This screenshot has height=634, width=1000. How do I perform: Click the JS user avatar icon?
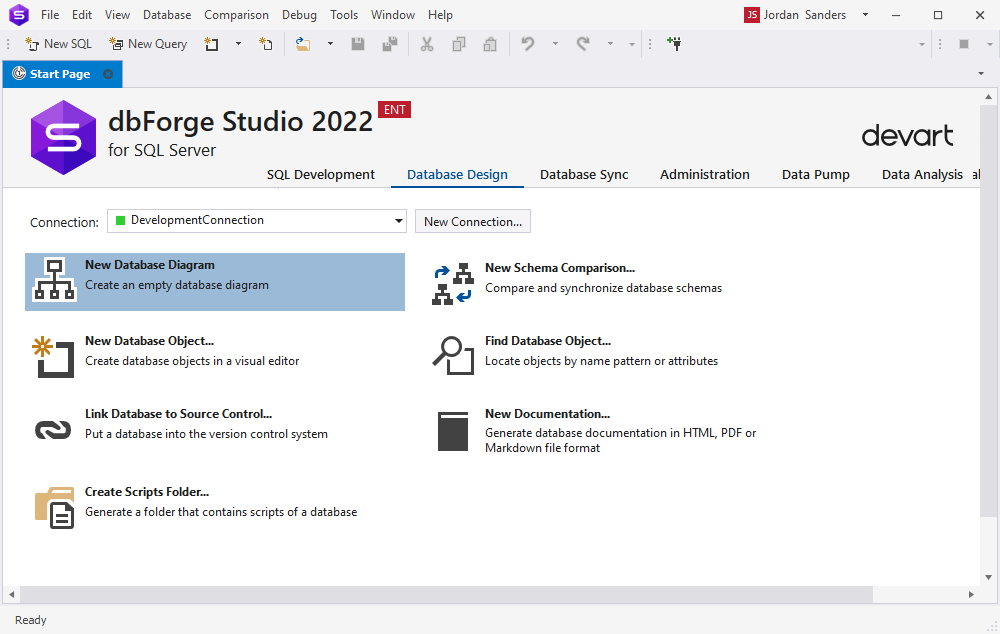(752, 15)
